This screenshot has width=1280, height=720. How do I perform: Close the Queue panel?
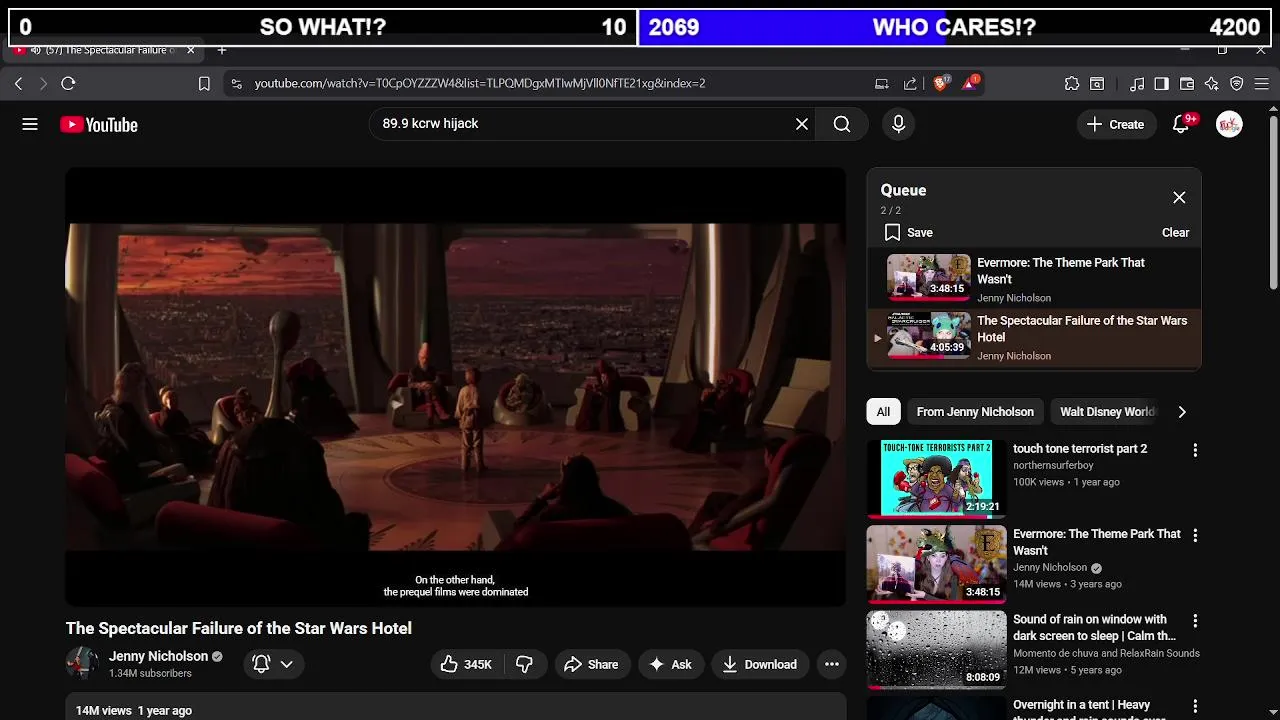pyautogui.click(x=1179, y=198)
